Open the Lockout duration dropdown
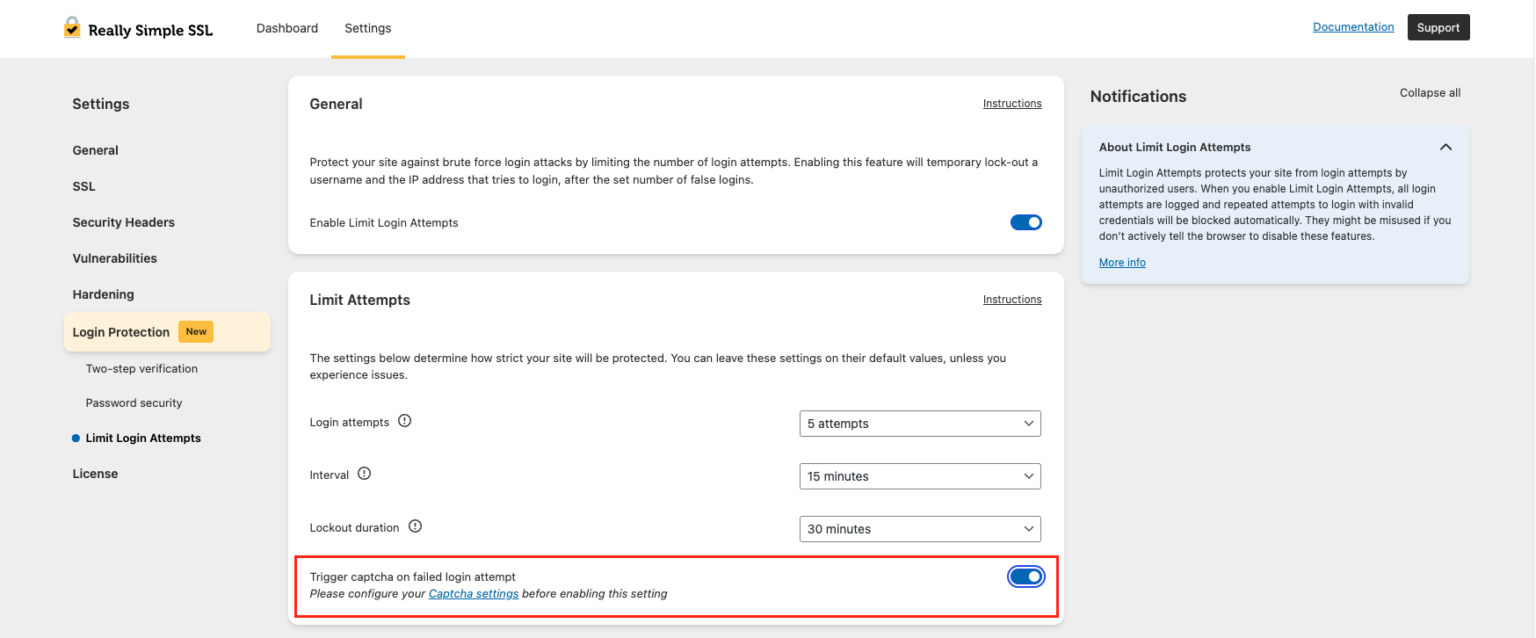The height and width of the screenshot is (638, 1536). point(919,528)
